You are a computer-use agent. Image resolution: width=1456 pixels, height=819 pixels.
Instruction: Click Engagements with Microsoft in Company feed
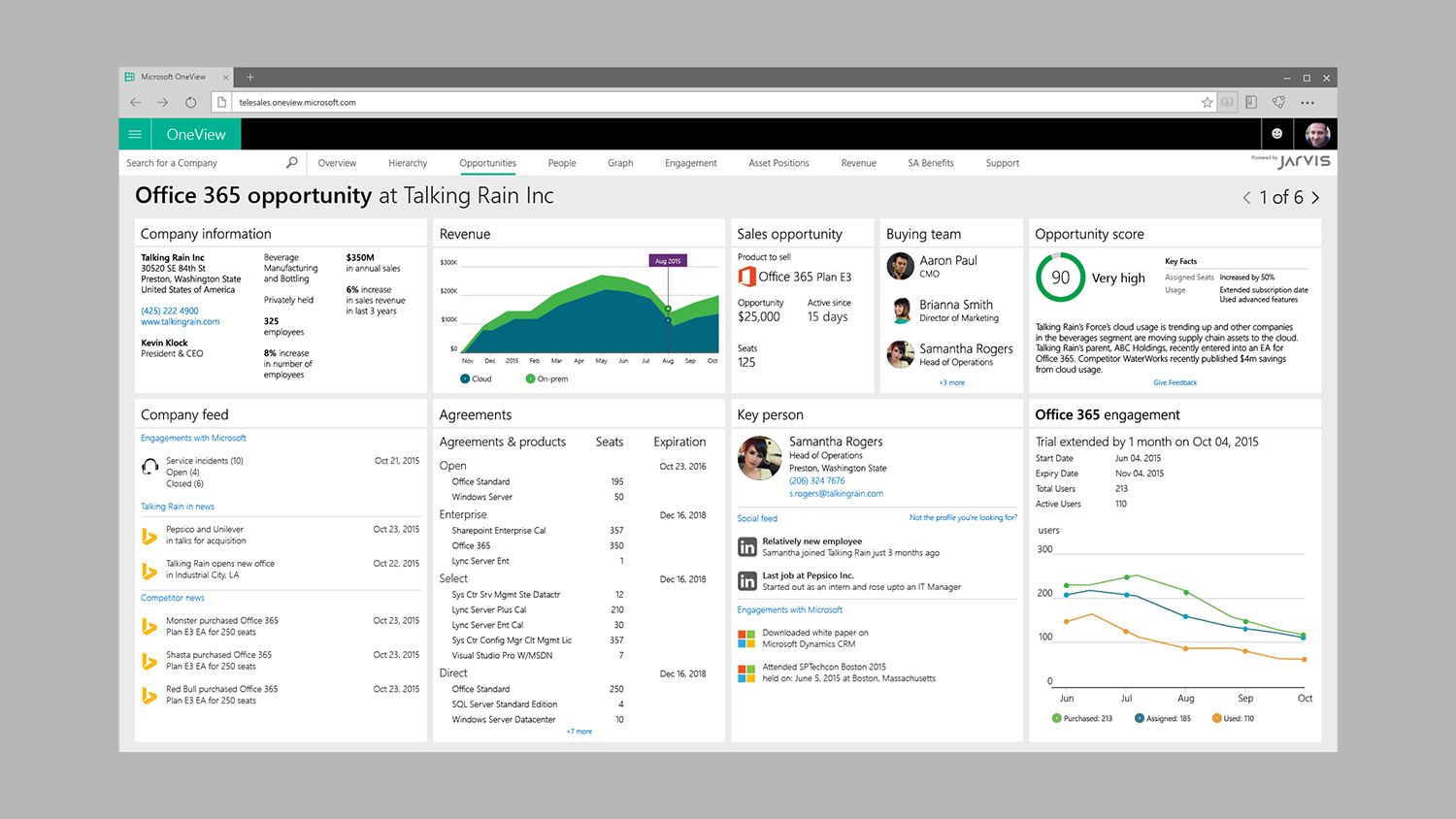(x=193, y=439)
